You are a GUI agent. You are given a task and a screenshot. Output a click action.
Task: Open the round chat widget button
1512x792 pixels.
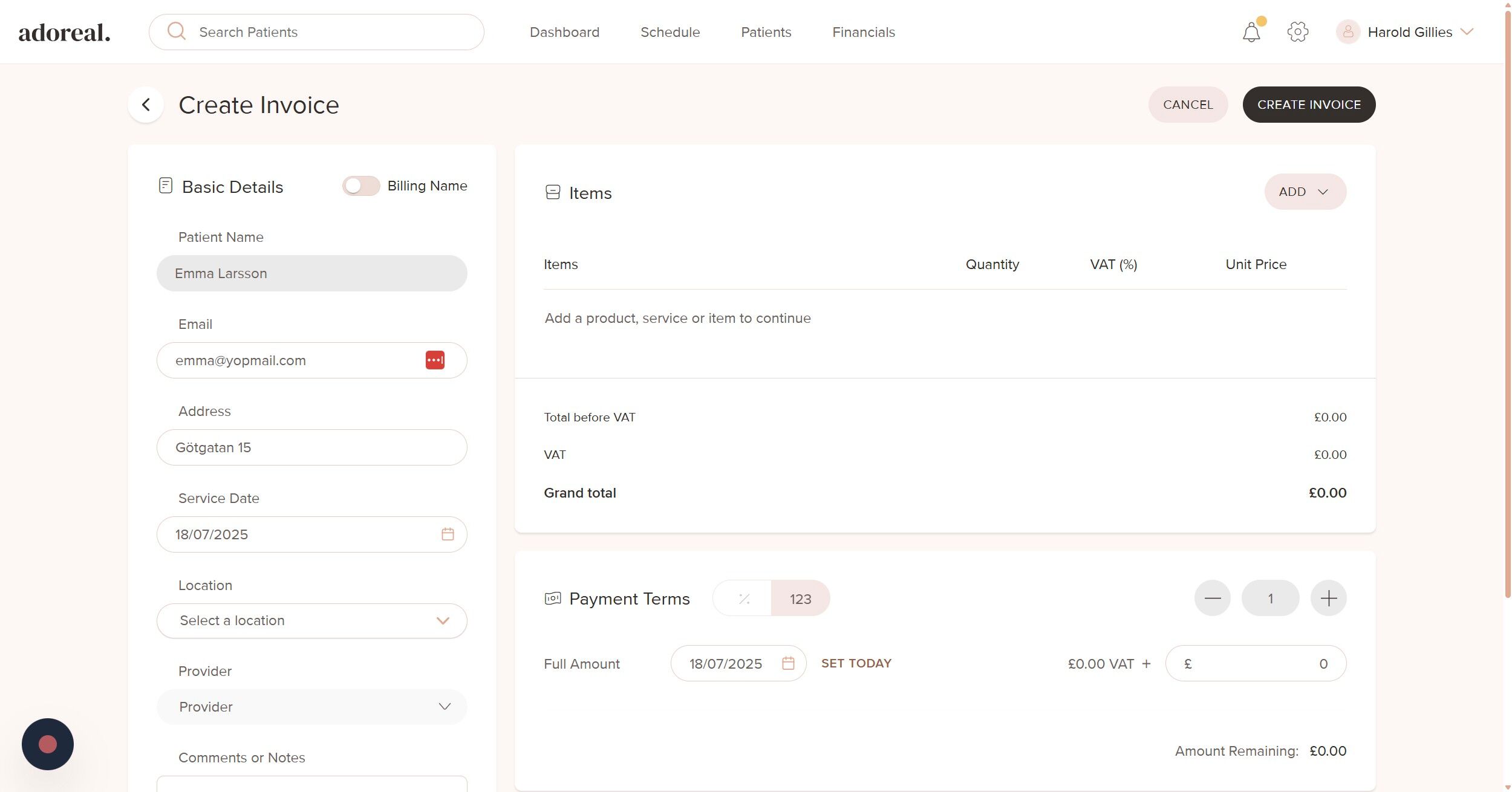[48, 744]
